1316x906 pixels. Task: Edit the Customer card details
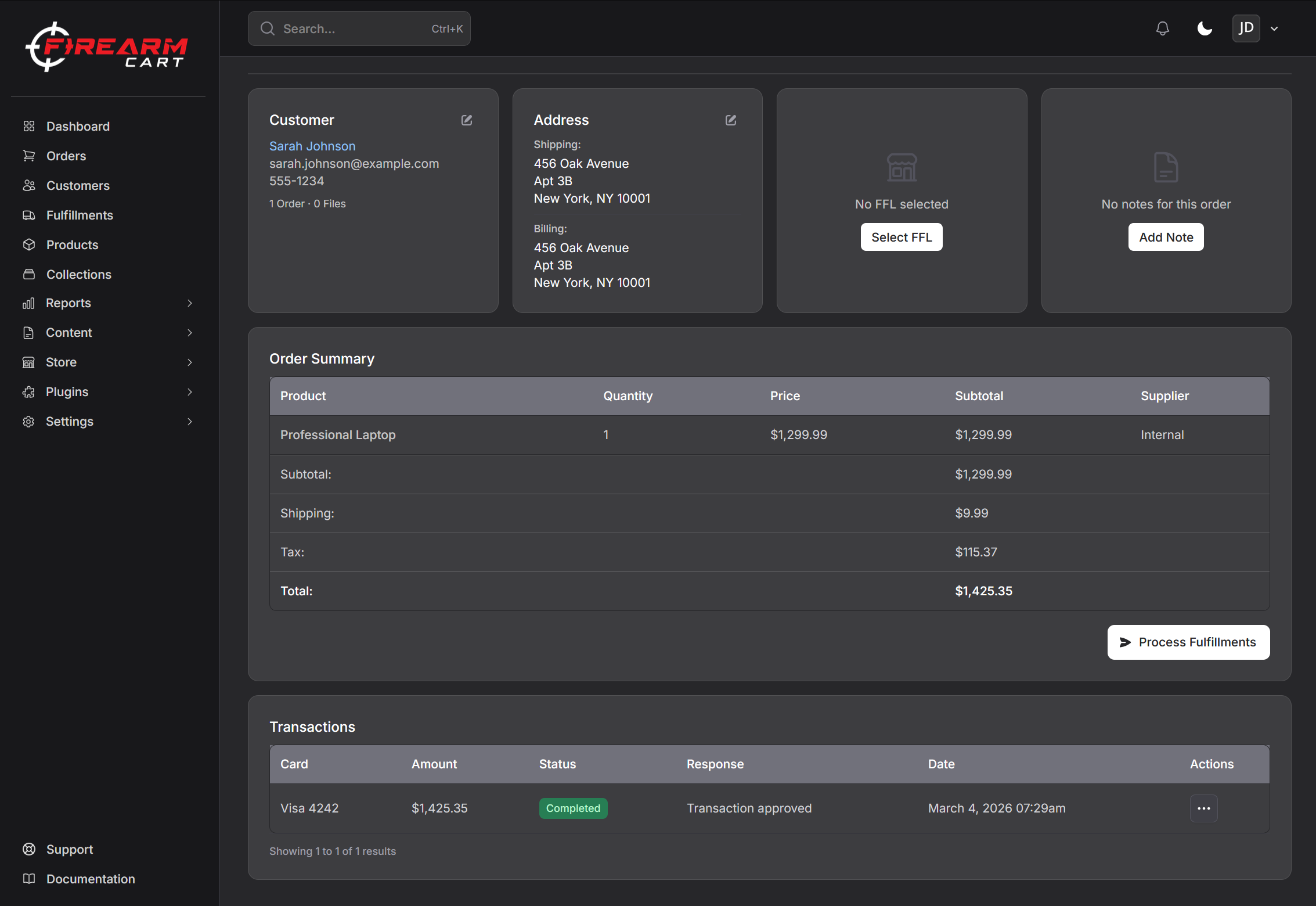coord(467,120)
